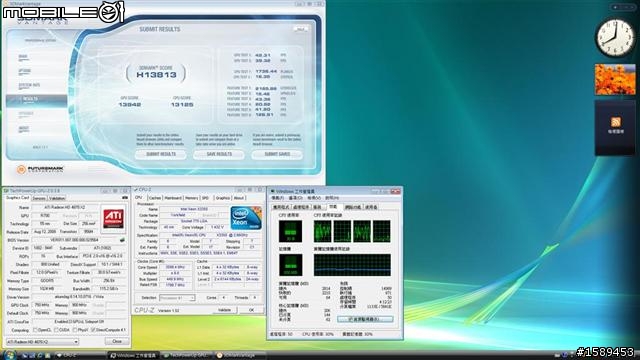Open the first Task Manager tab (Applications)
The width and height of the screenshot is (640, 360).
pyautogui.click(x=281, y=207)
